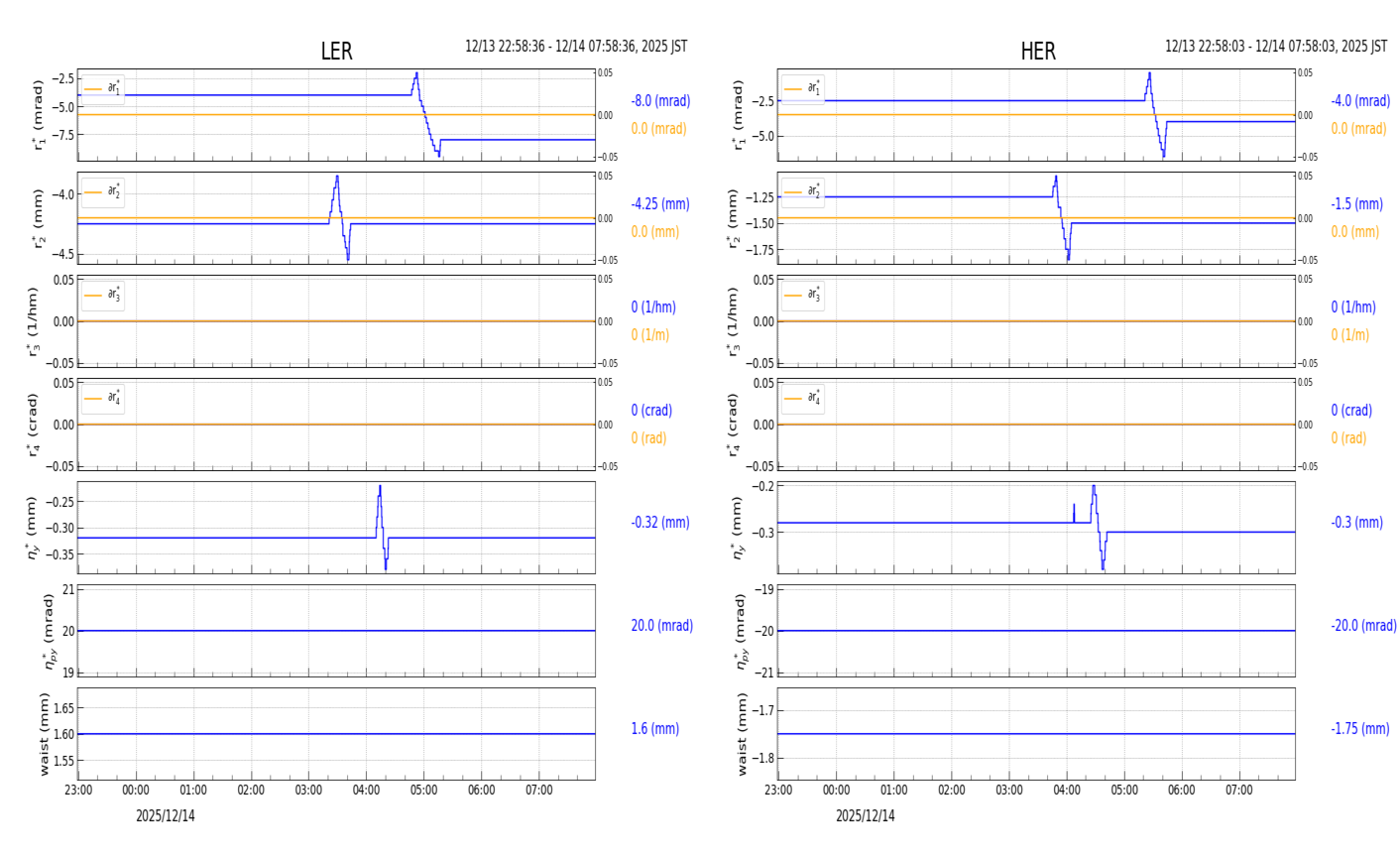This screenshot has width=1400, height=857.
Task: Click the ∂r4* legend in the LER plot
Action: click(x=103, y=398)
